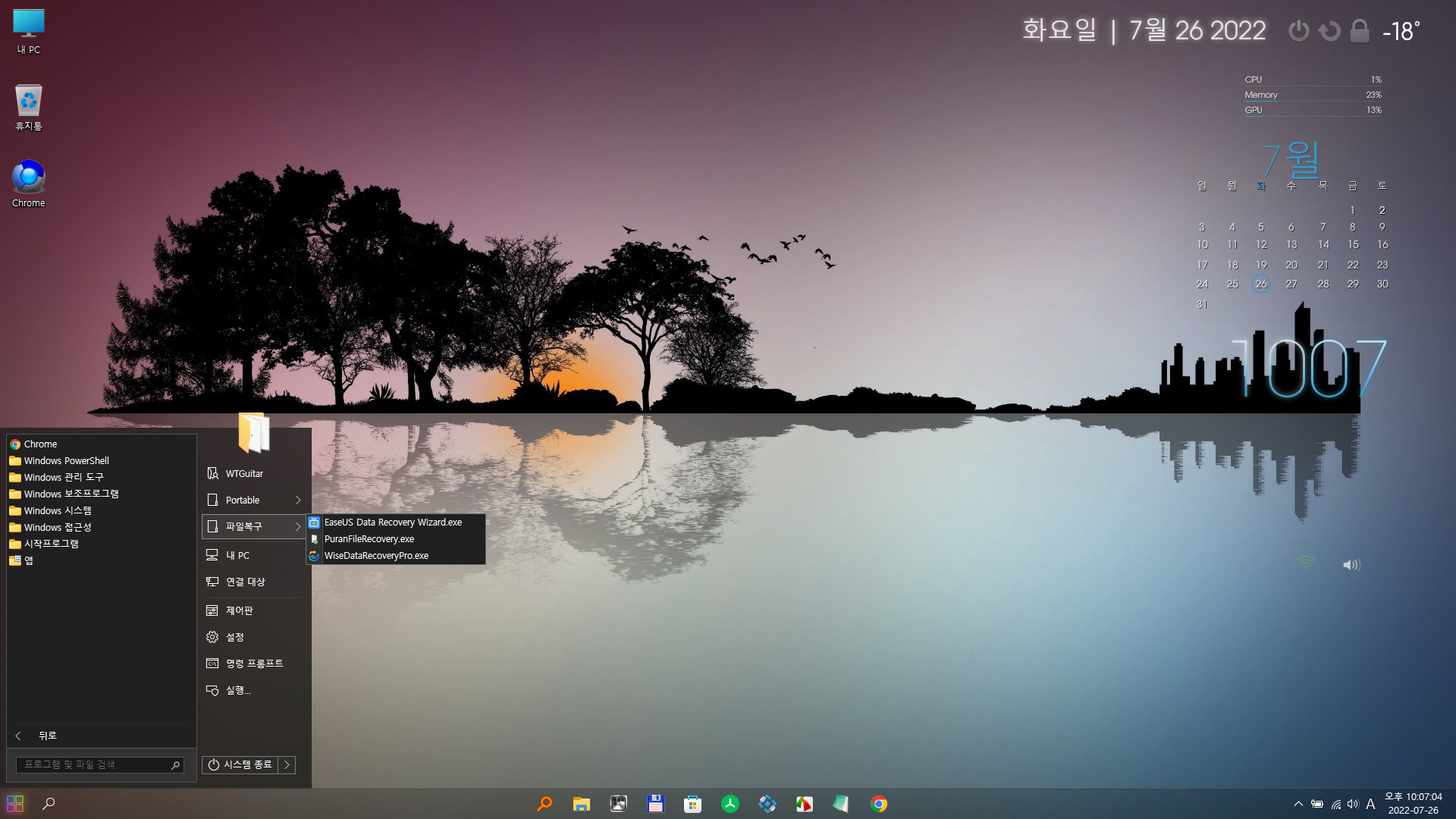Open 내 PC in start menu

point(253,556)
